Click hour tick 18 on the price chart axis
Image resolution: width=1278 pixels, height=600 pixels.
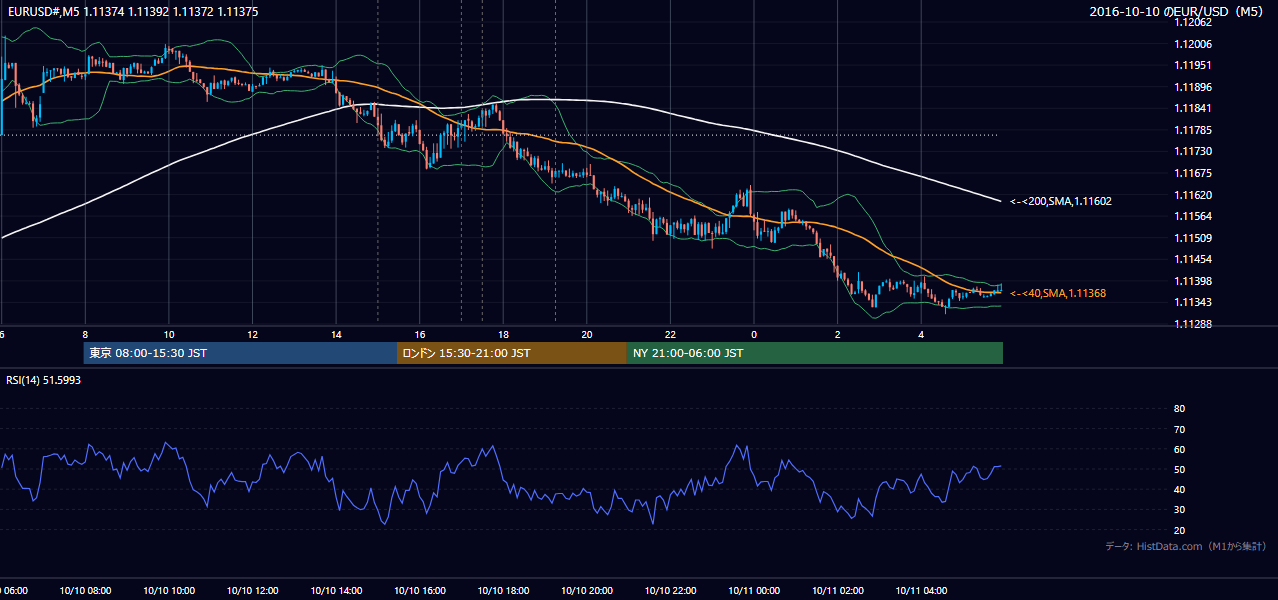(503, 334)
